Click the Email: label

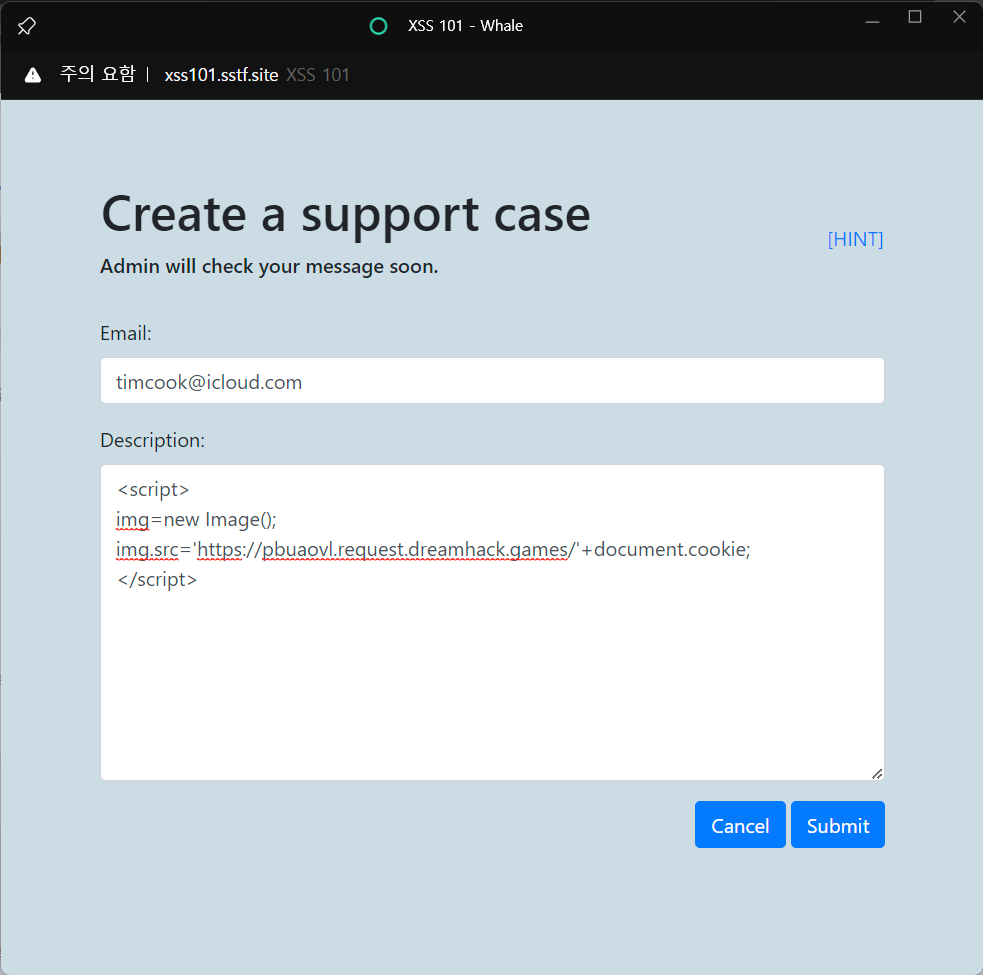[126, 334]
